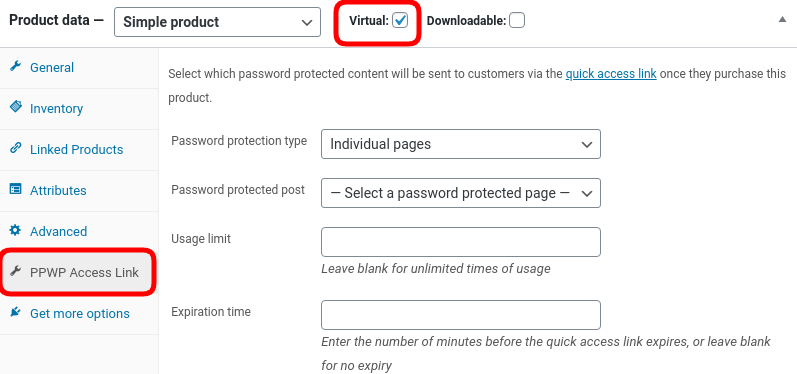Click the General tab wrench icon
This screenshot has width=797, height=374.
click(x=16, y=67)
